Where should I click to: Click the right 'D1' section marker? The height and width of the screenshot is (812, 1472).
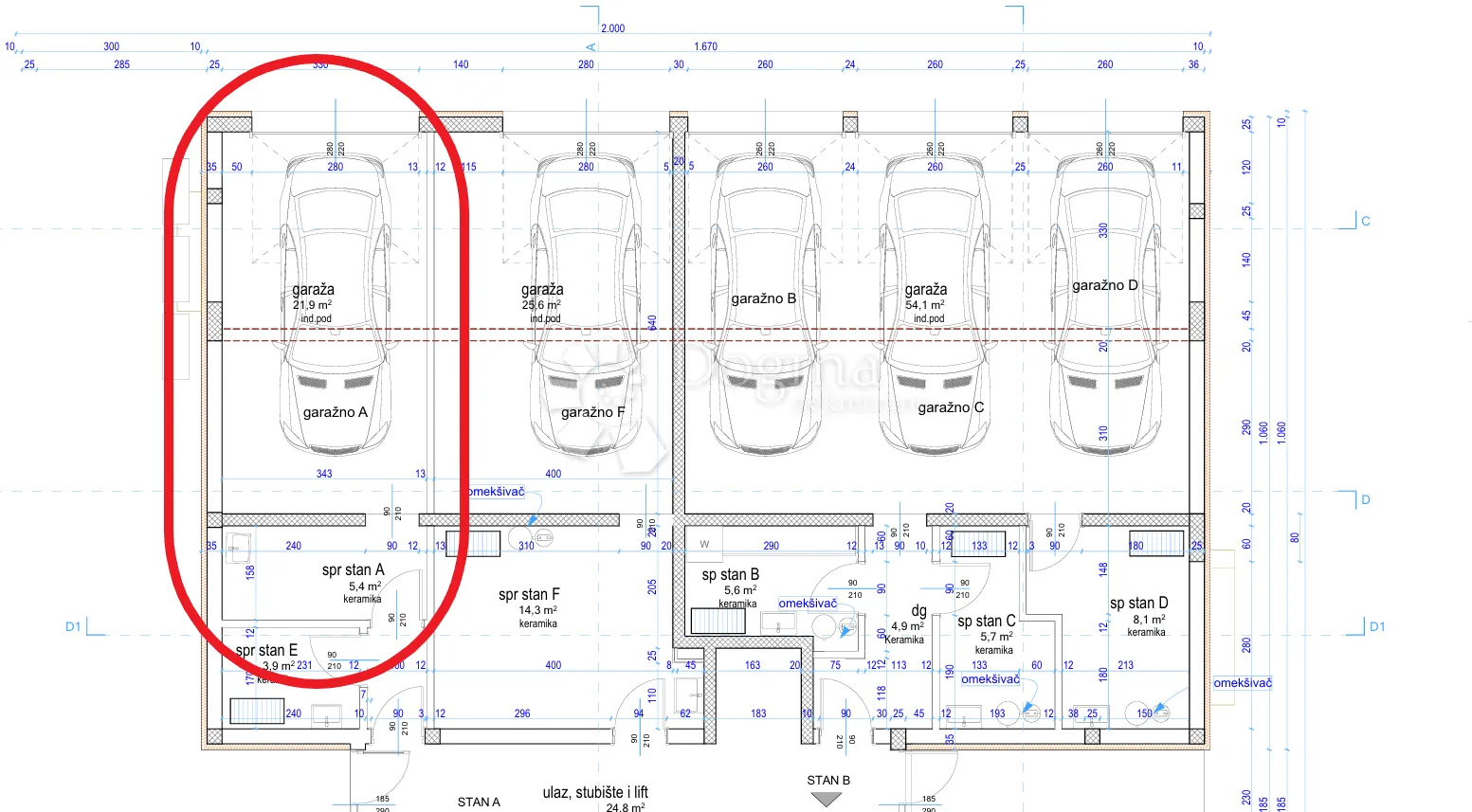tap(1377, 626)
